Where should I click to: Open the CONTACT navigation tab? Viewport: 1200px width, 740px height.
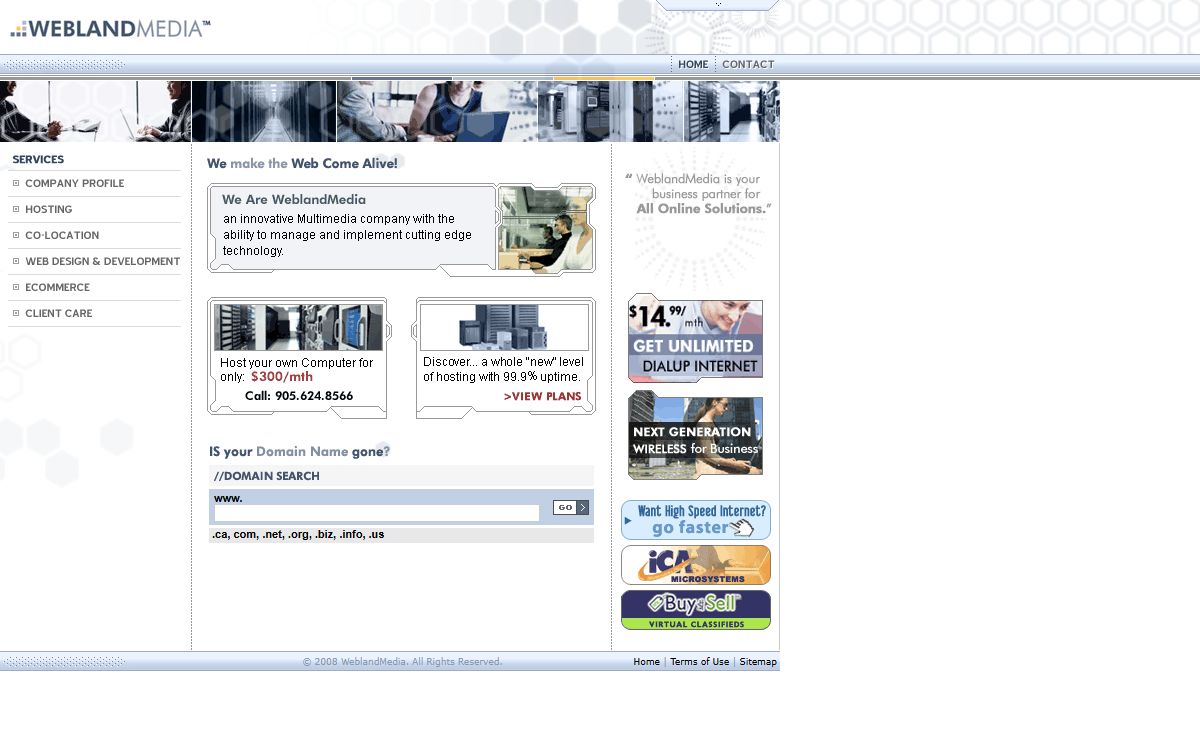[x=748, y=64]
